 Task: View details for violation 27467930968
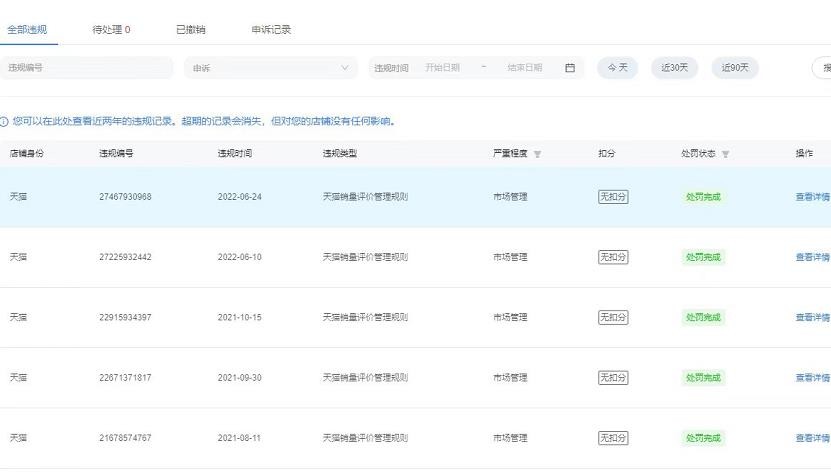coord(812,197)
